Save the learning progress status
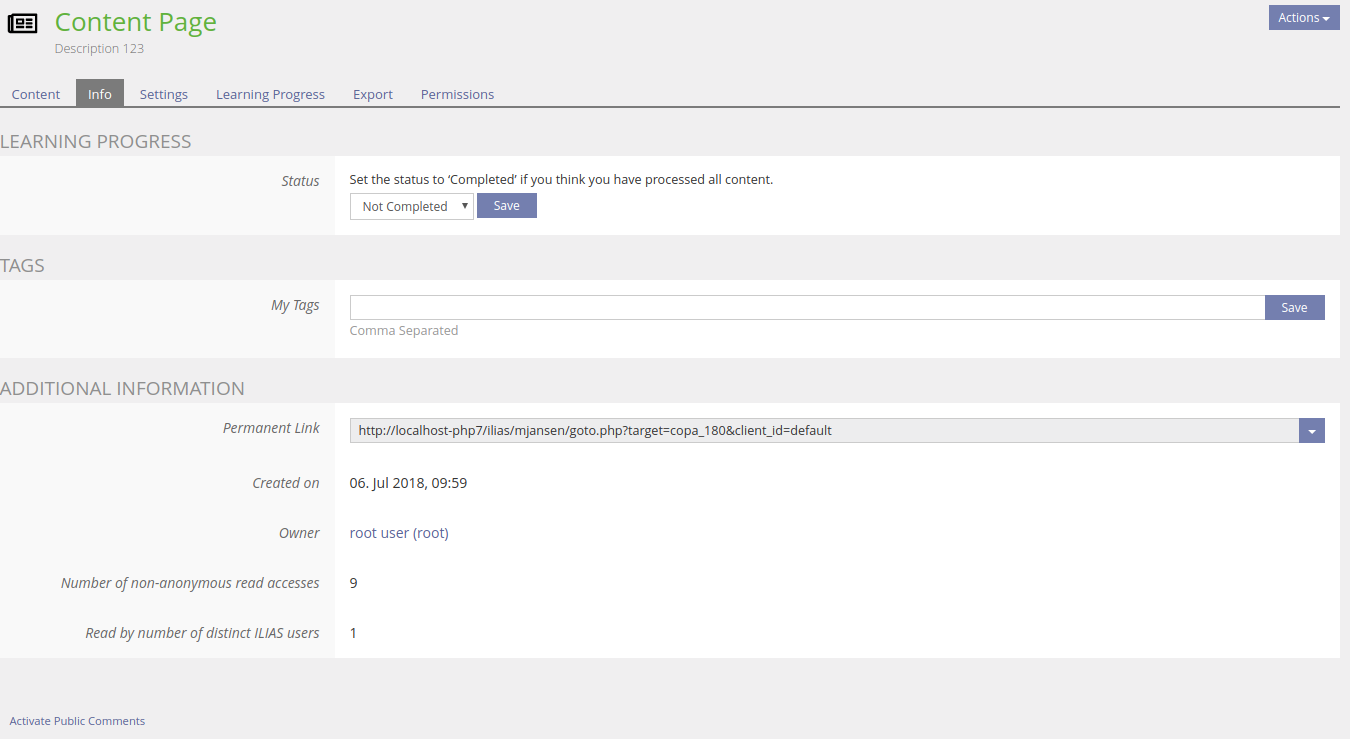The width and height of the screenshot is (1350, 739). click(x=506, y=205)
